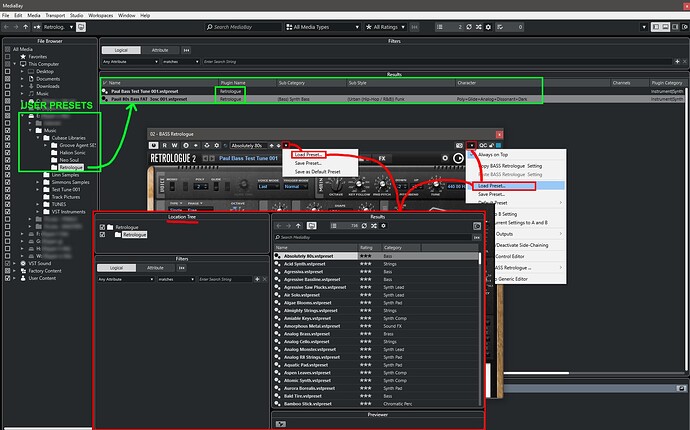Toggle the Favorites checkbox in the File Browser
Screen dimensions: 690x430
(9, 56)
